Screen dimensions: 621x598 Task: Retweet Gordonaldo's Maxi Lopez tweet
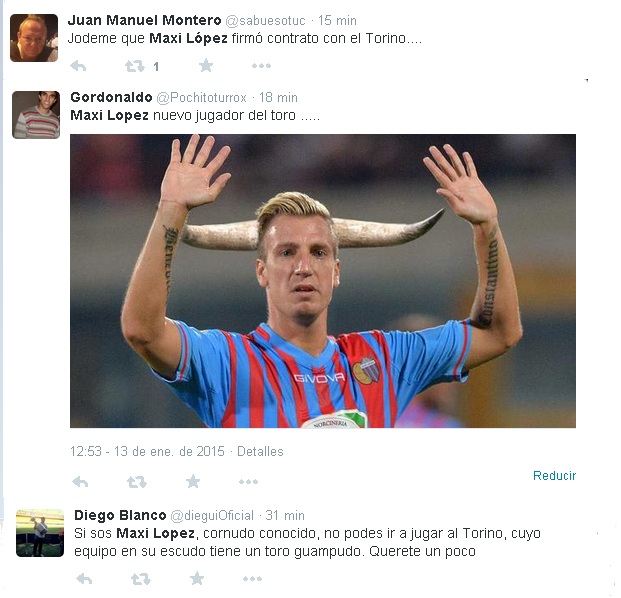pyautogui.click(x=137, y=482)
